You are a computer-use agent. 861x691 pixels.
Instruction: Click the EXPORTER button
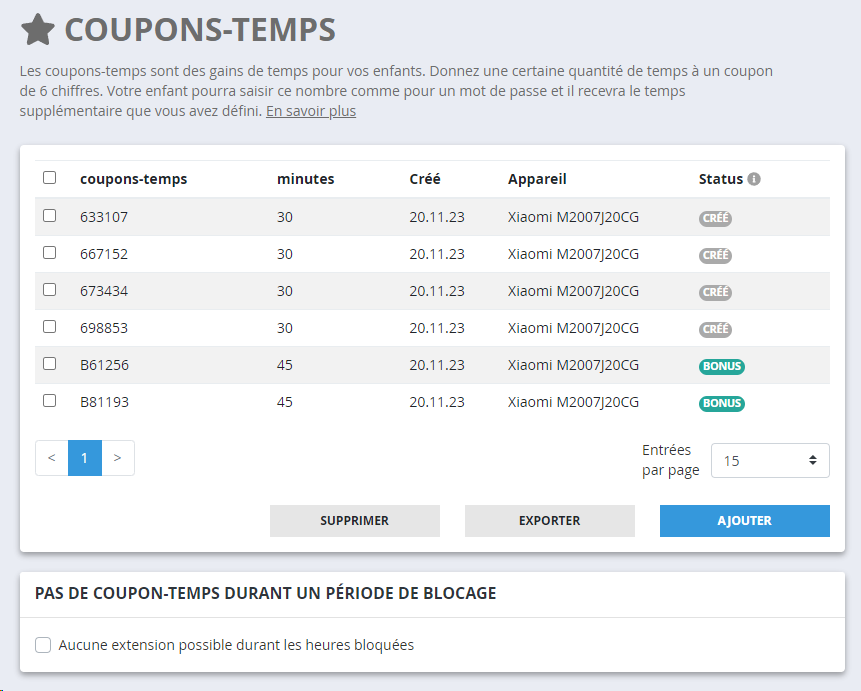(550, 521)
